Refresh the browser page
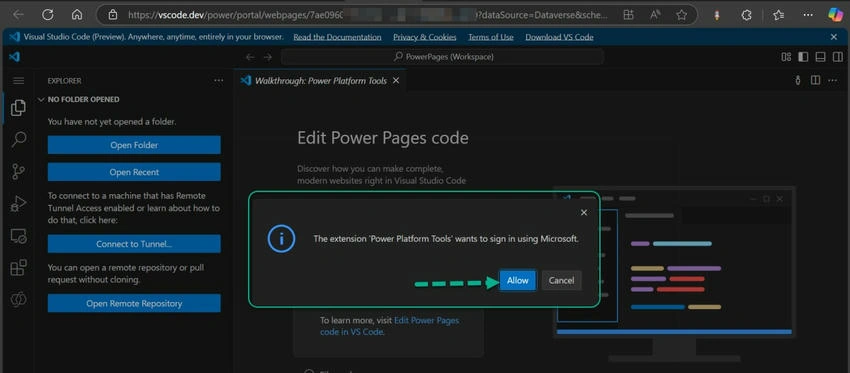Screen dimensions: 850x373 pyautogui.click(x=48, y=15)
